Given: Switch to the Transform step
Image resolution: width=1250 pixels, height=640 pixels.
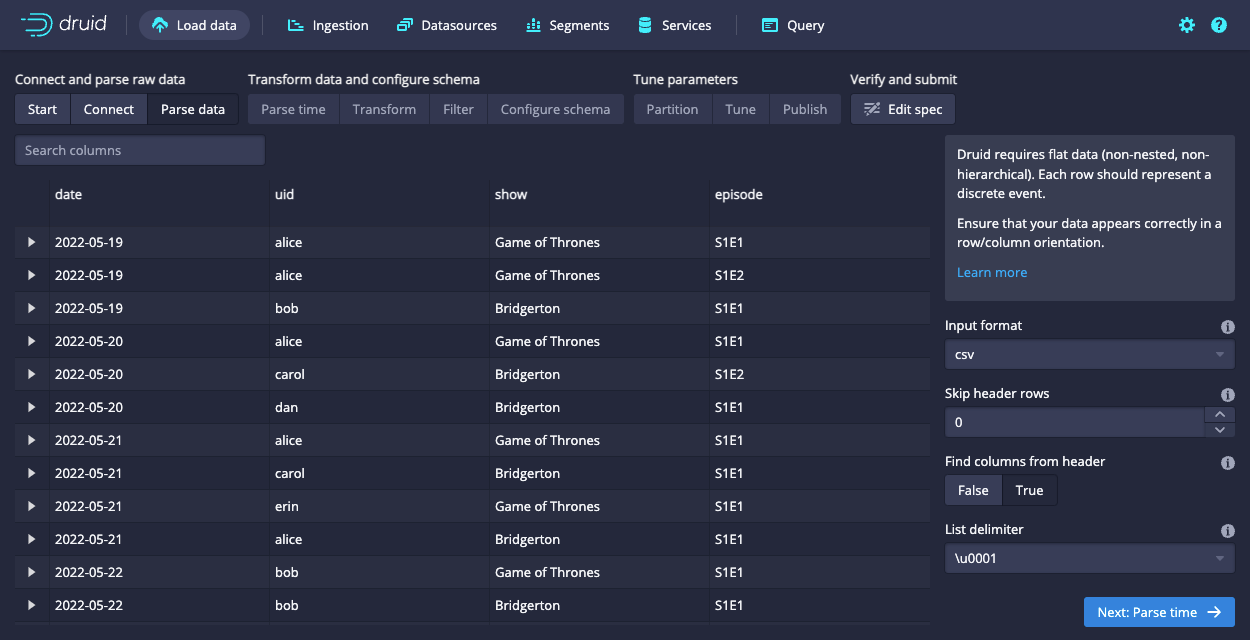Looking at the screenshot, I should (384, 108).
